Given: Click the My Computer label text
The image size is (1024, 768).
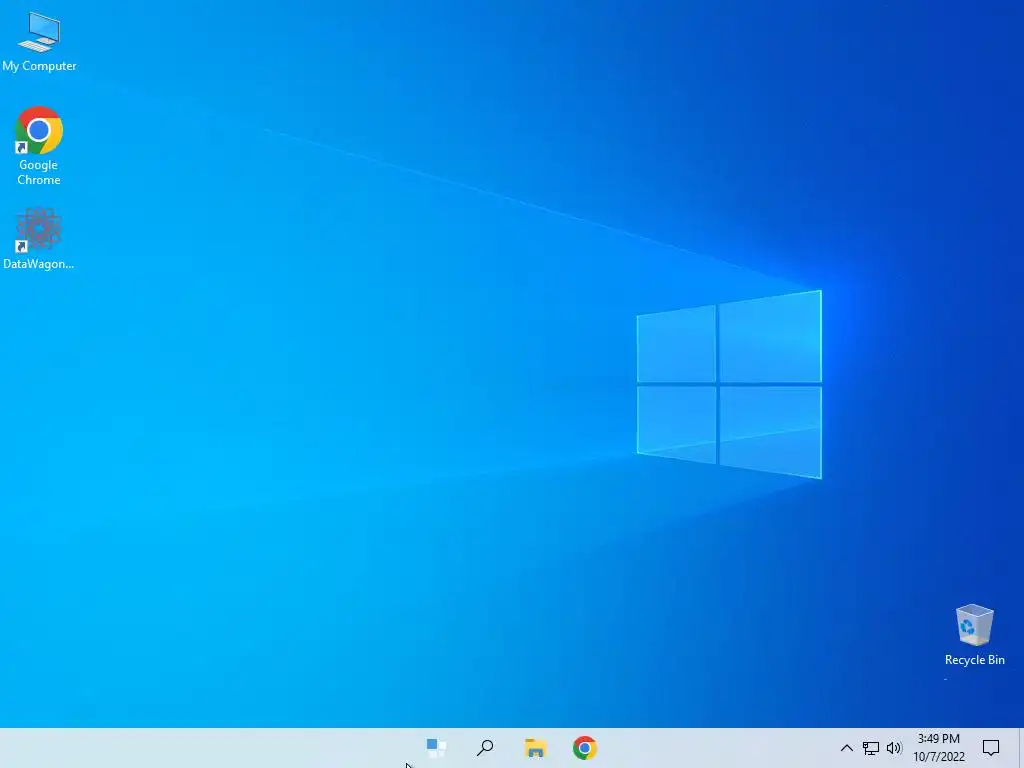Looking at the screenshot, I should coord(39,66).
